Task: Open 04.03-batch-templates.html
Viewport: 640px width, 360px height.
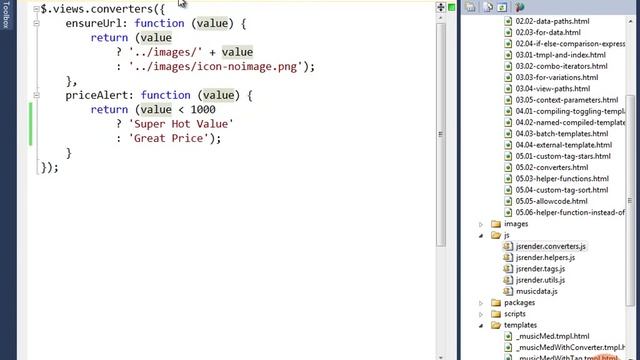Action: (x=562, y=133)
